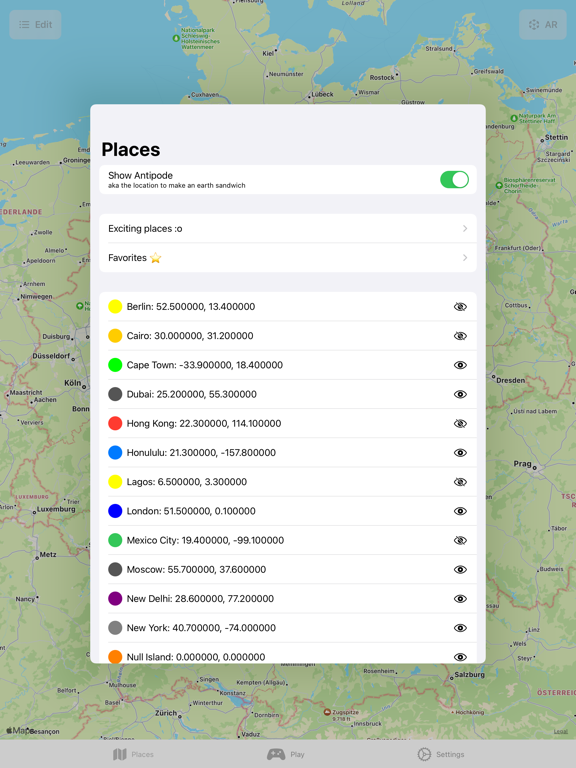The image size is (576, 768).
Task: Select the Lagos: 6.500000, 3.300000 row
Action: coord(288,482)
